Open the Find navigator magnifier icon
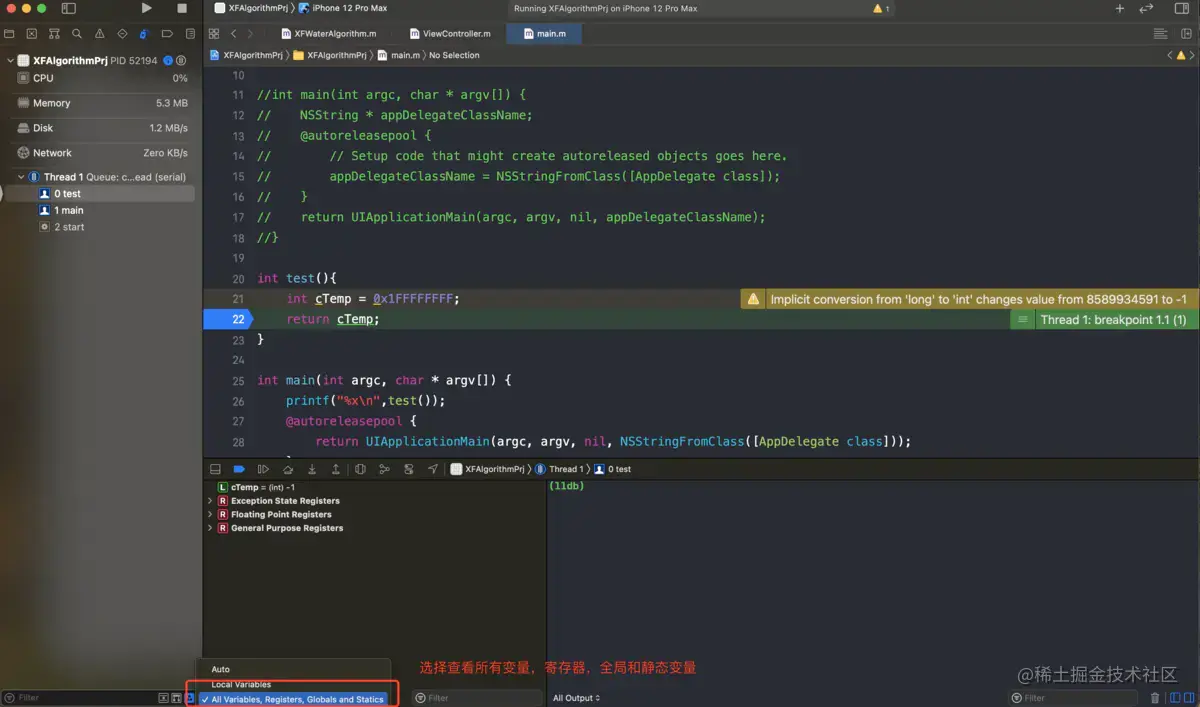Viewport: 1200px width, 707px height. [x=77, y=34]
